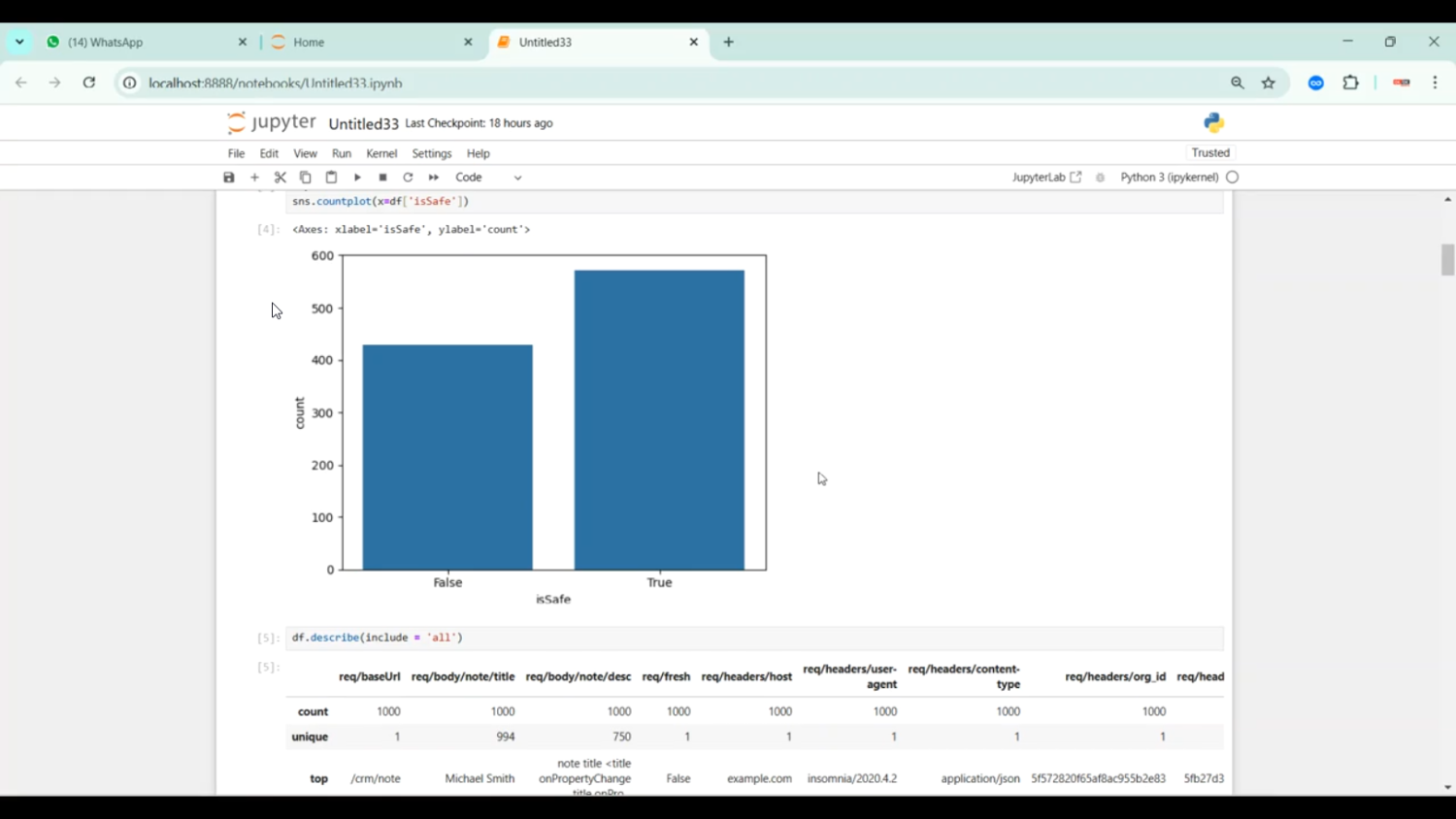1456x819 pixels.
Task: Save the notebook using the toolbar icon
Action: tap(229, 178)
